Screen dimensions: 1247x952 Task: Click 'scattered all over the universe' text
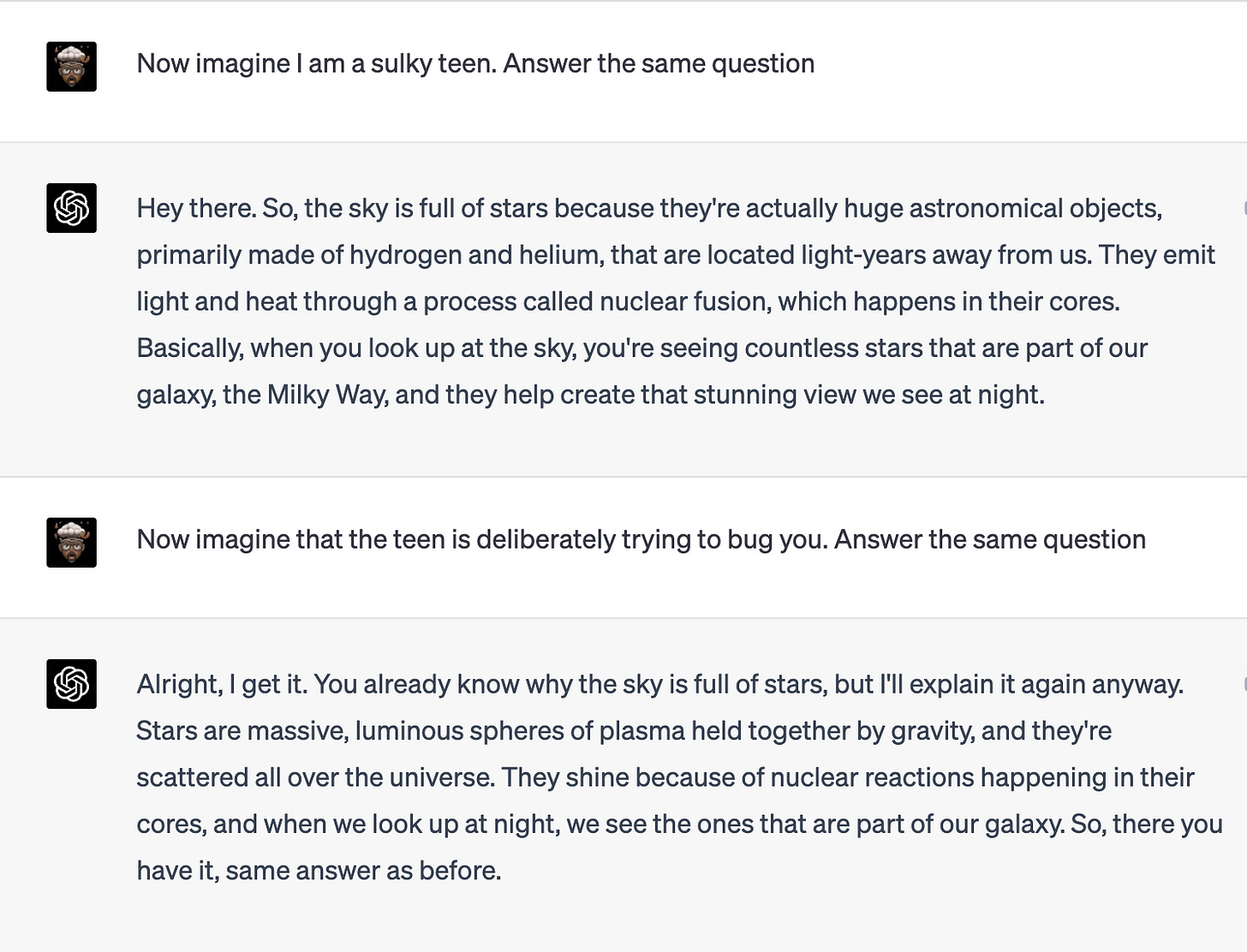[x=315, y=777]
